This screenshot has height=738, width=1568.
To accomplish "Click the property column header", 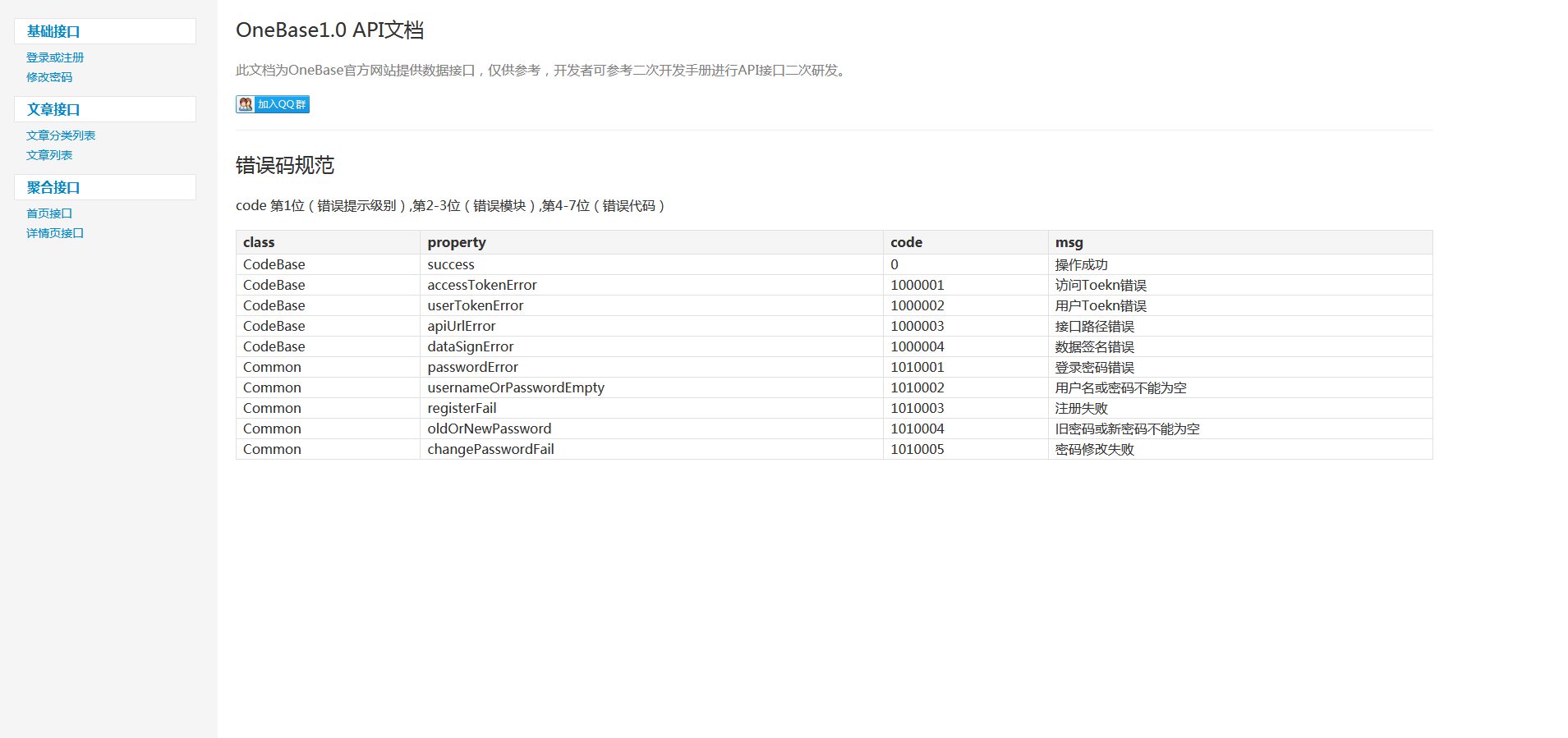I will pos(651,242).
